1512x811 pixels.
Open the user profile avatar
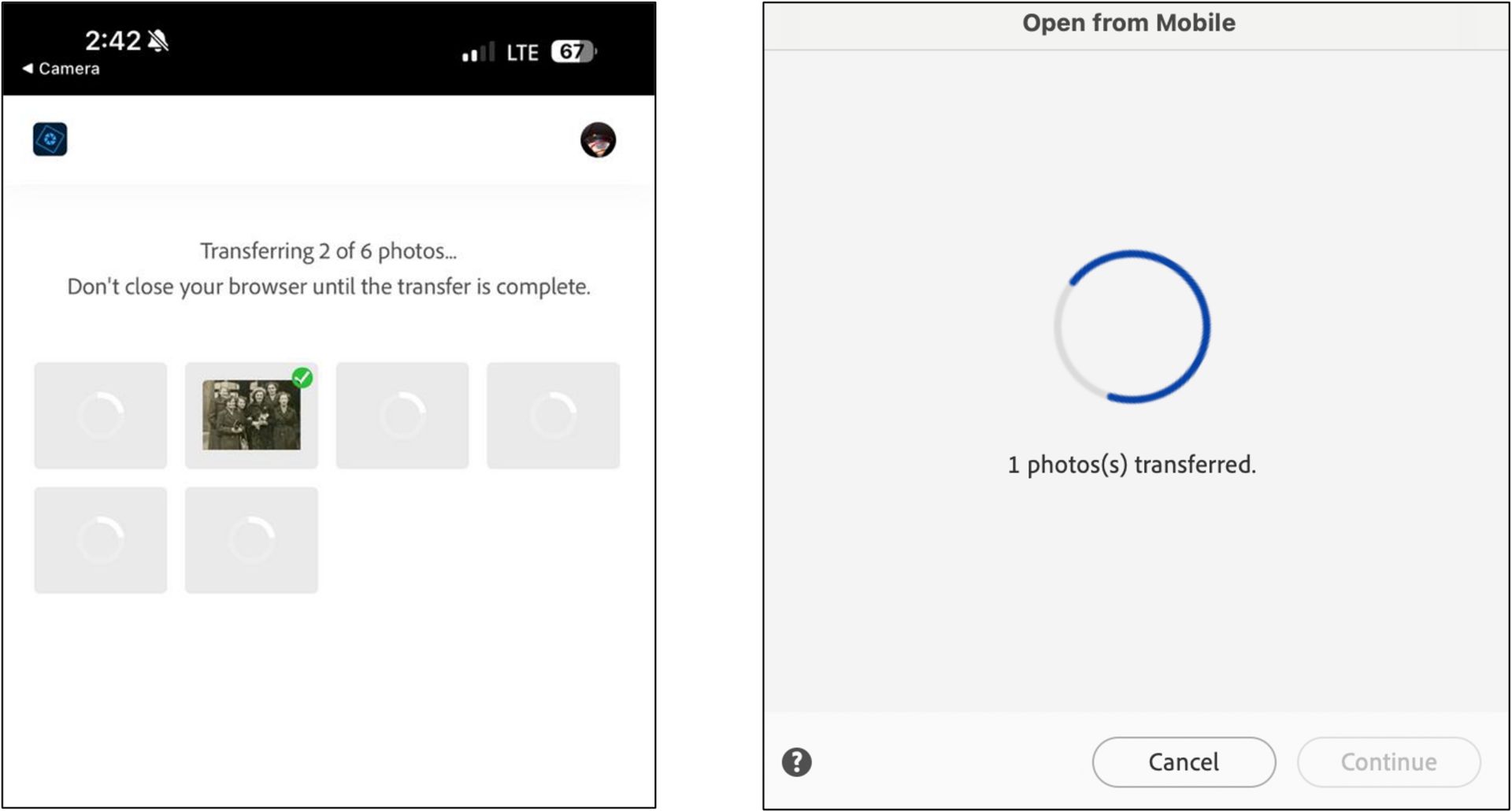pyautogui.click(x=598, y=140)
